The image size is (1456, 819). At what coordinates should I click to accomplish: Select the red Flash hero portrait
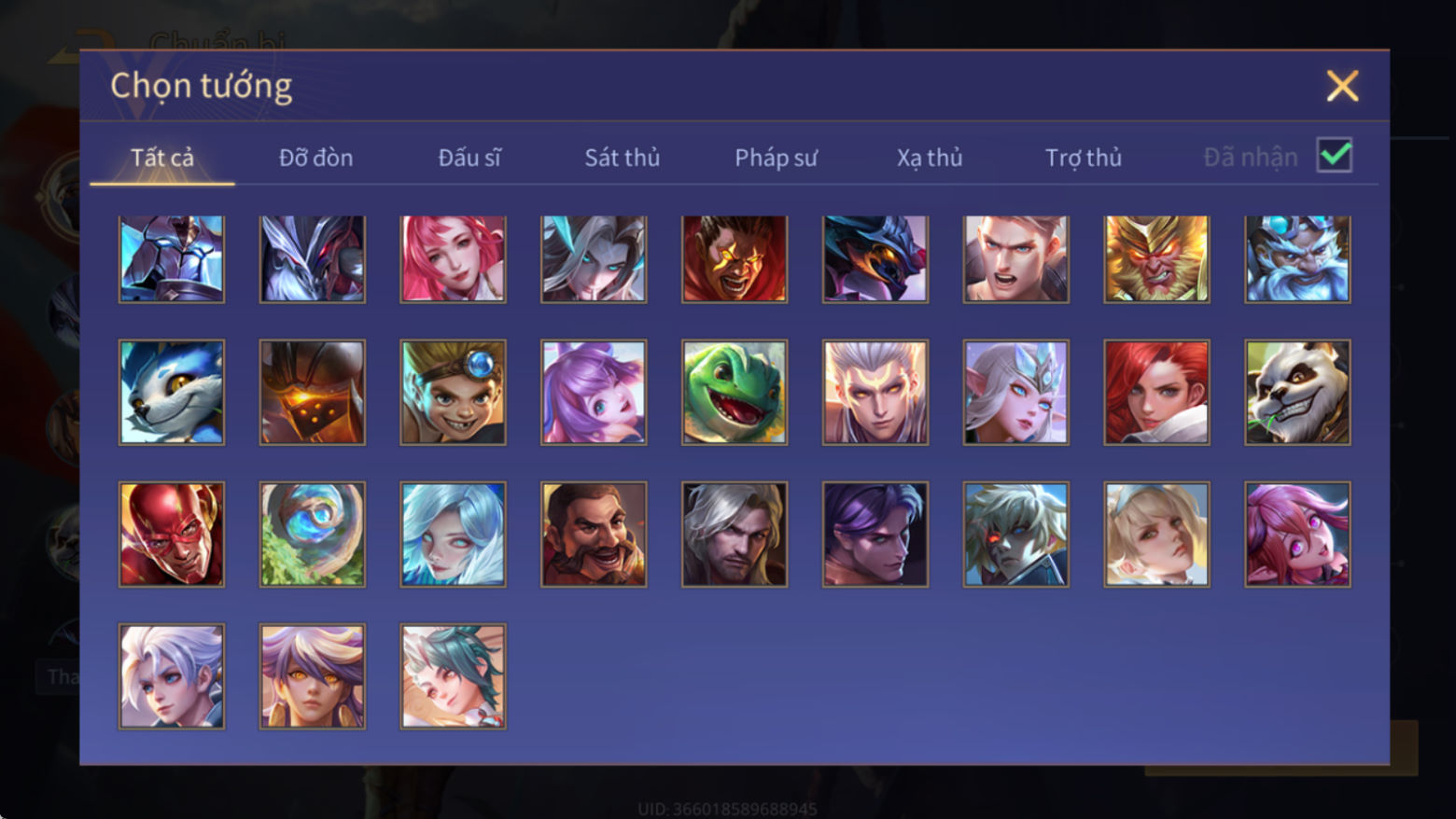(172, 534)
